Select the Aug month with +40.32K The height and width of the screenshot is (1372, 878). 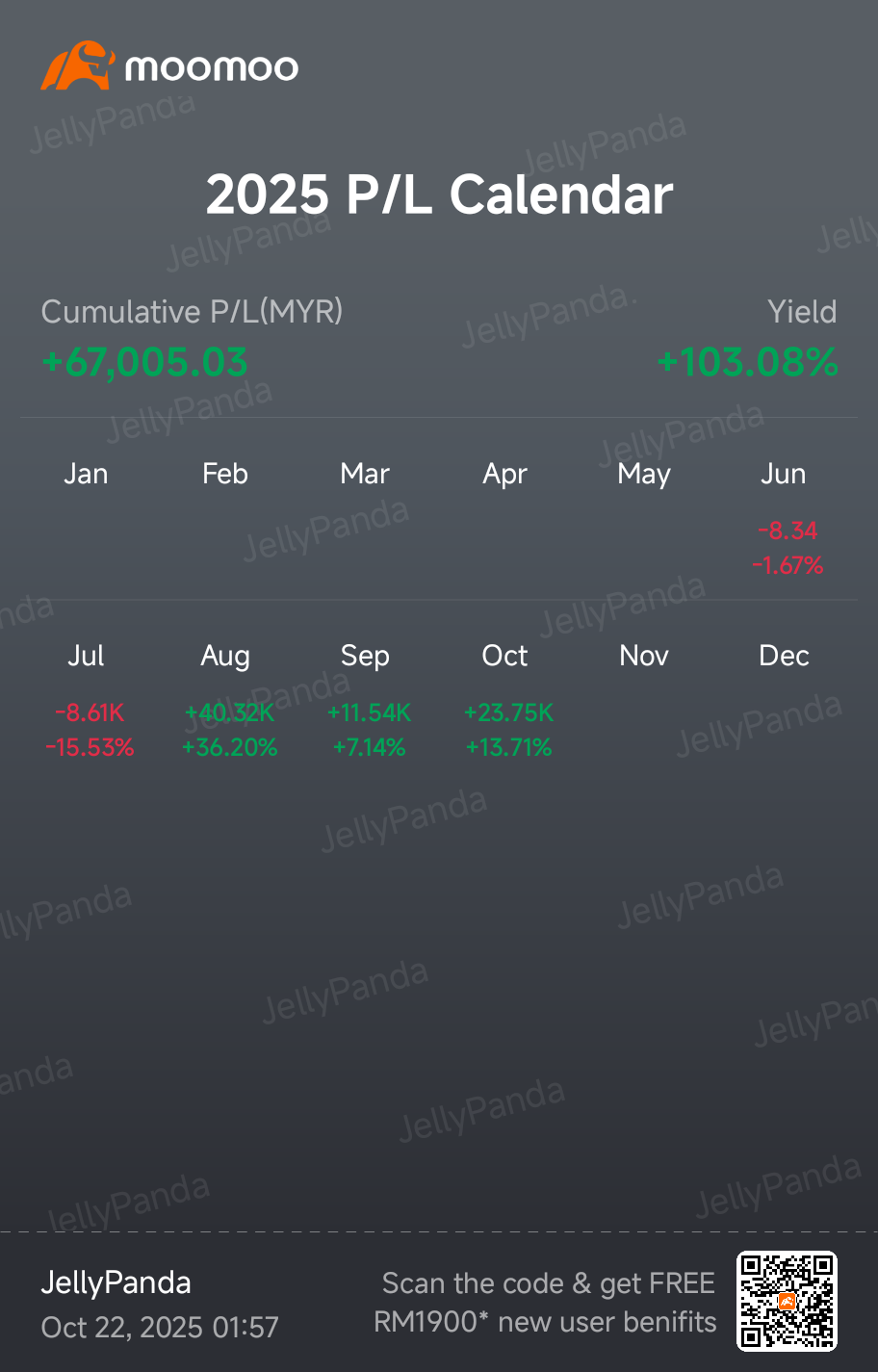pyautogui.click(x=229, y=700)
